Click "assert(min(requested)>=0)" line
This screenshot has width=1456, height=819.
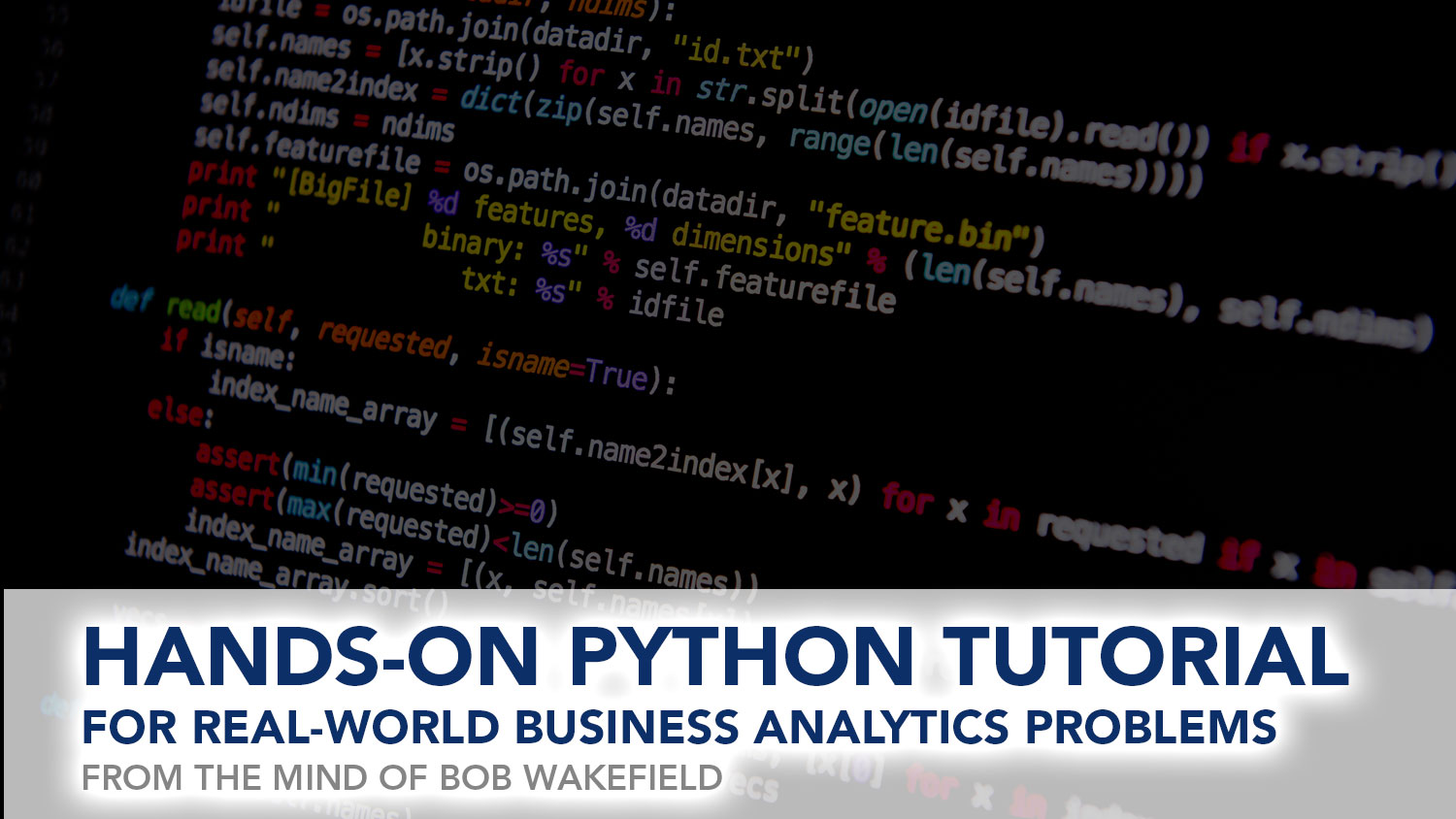[x=376, y=482]
